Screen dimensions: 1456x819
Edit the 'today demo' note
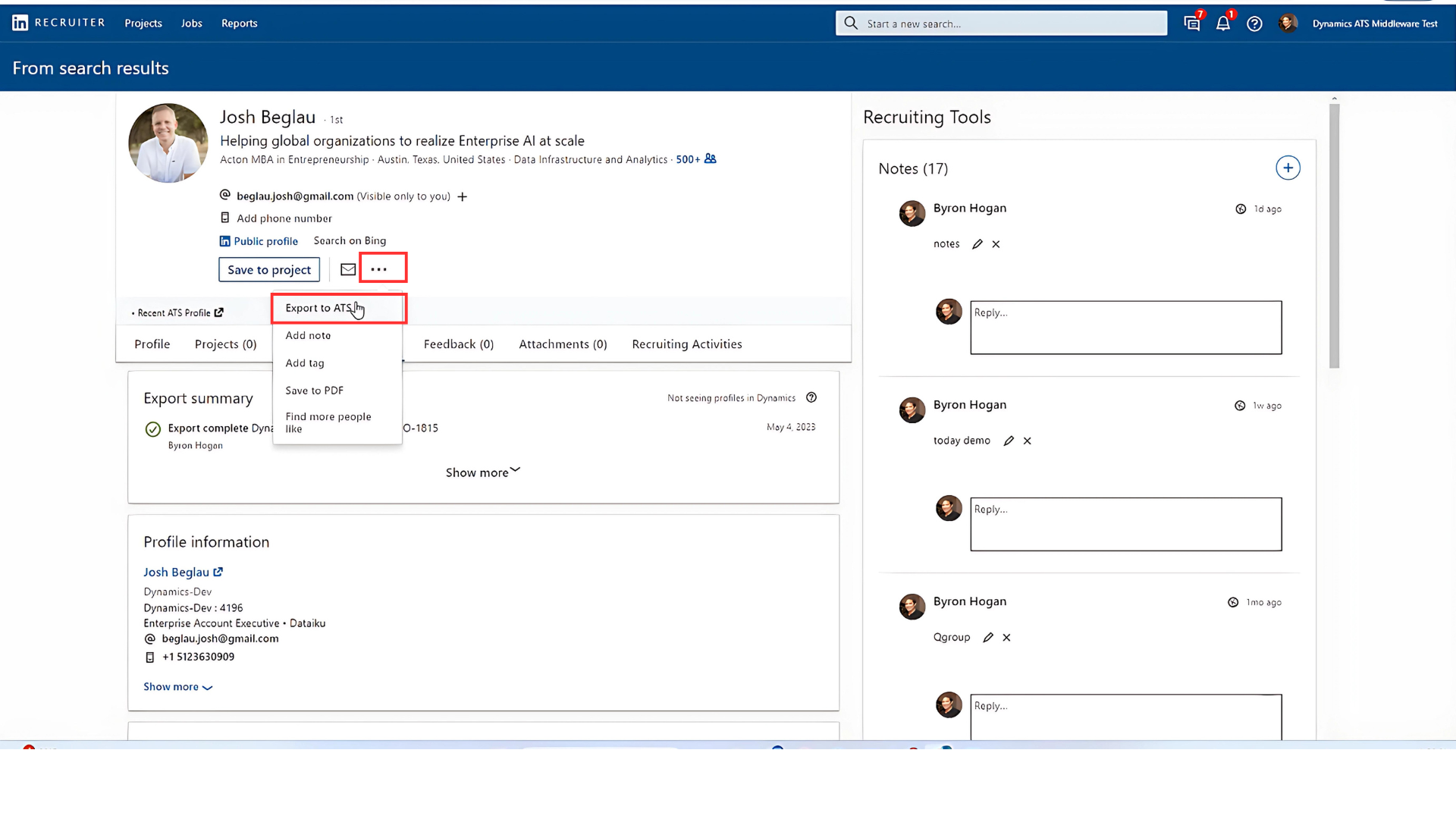(1009, 441)
